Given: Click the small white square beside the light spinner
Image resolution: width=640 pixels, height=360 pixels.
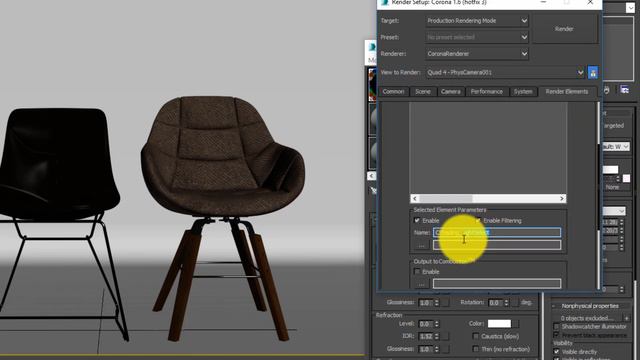Looking at the screenshot, I should click(627, 178).
